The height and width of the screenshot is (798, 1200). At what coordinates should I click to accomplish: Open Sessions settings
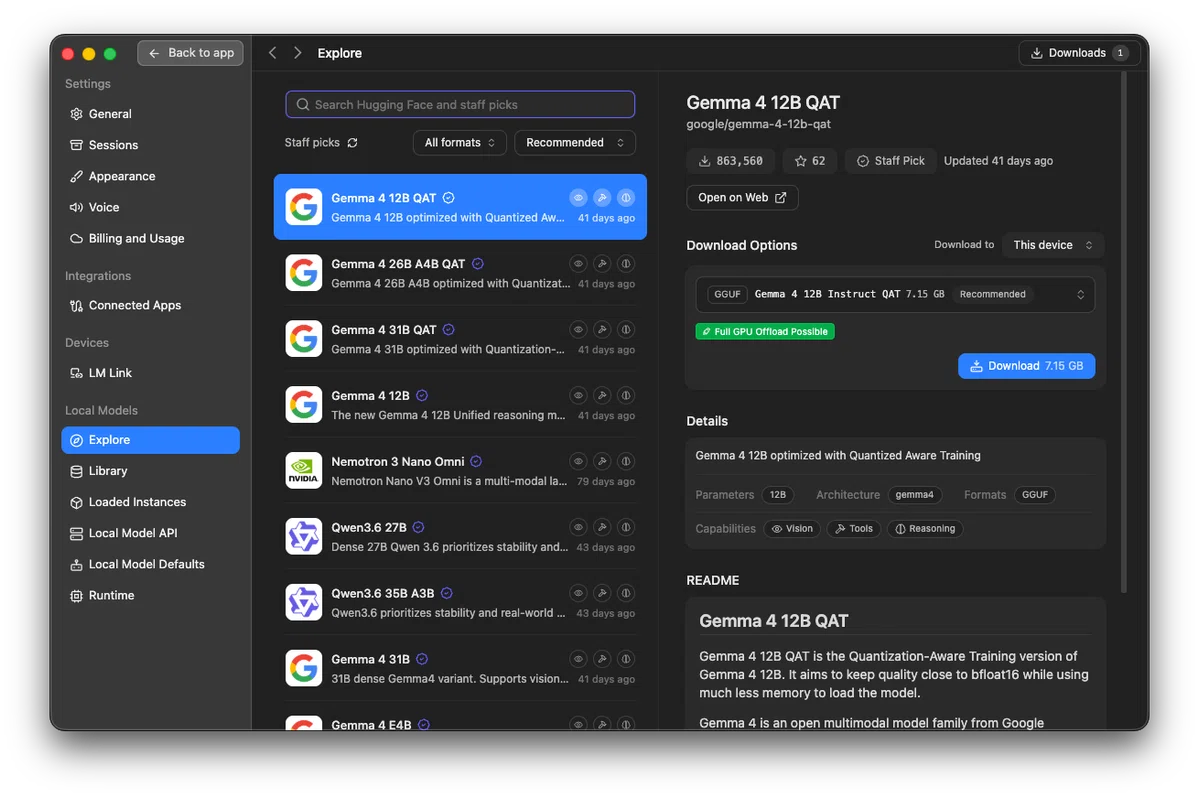click(x=150, y=145)
